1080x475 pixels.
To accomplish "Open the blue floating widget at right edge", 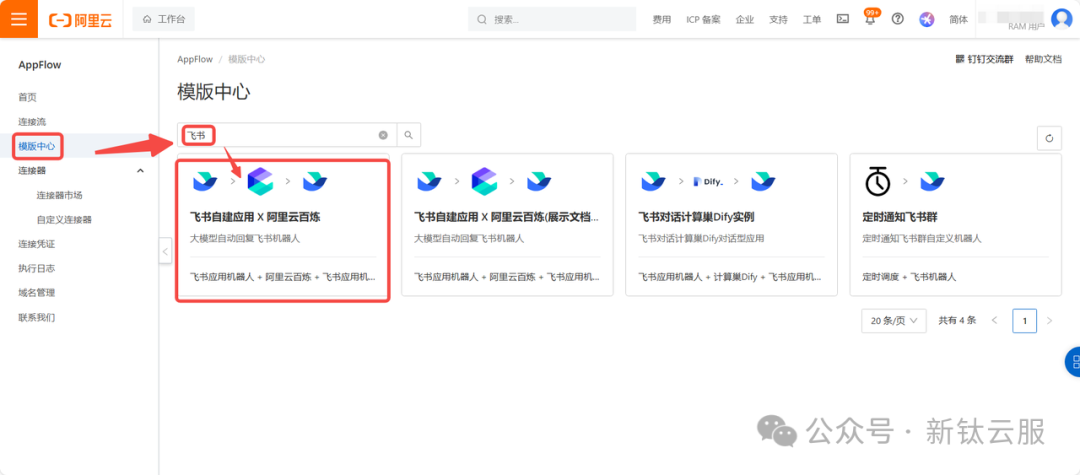I will 1072,362.
